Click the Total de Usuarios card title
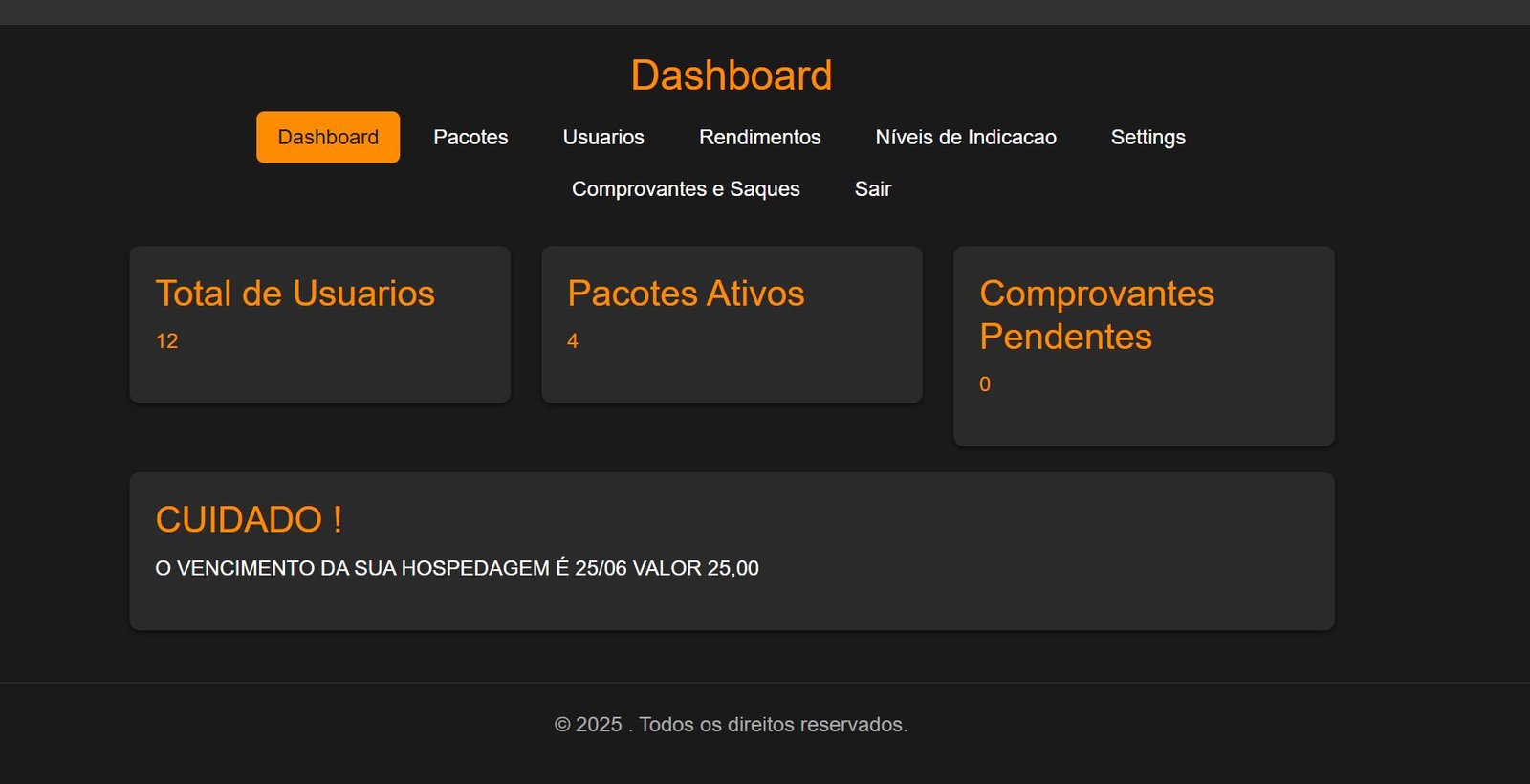1530x784 pixels. click(295, 294)
